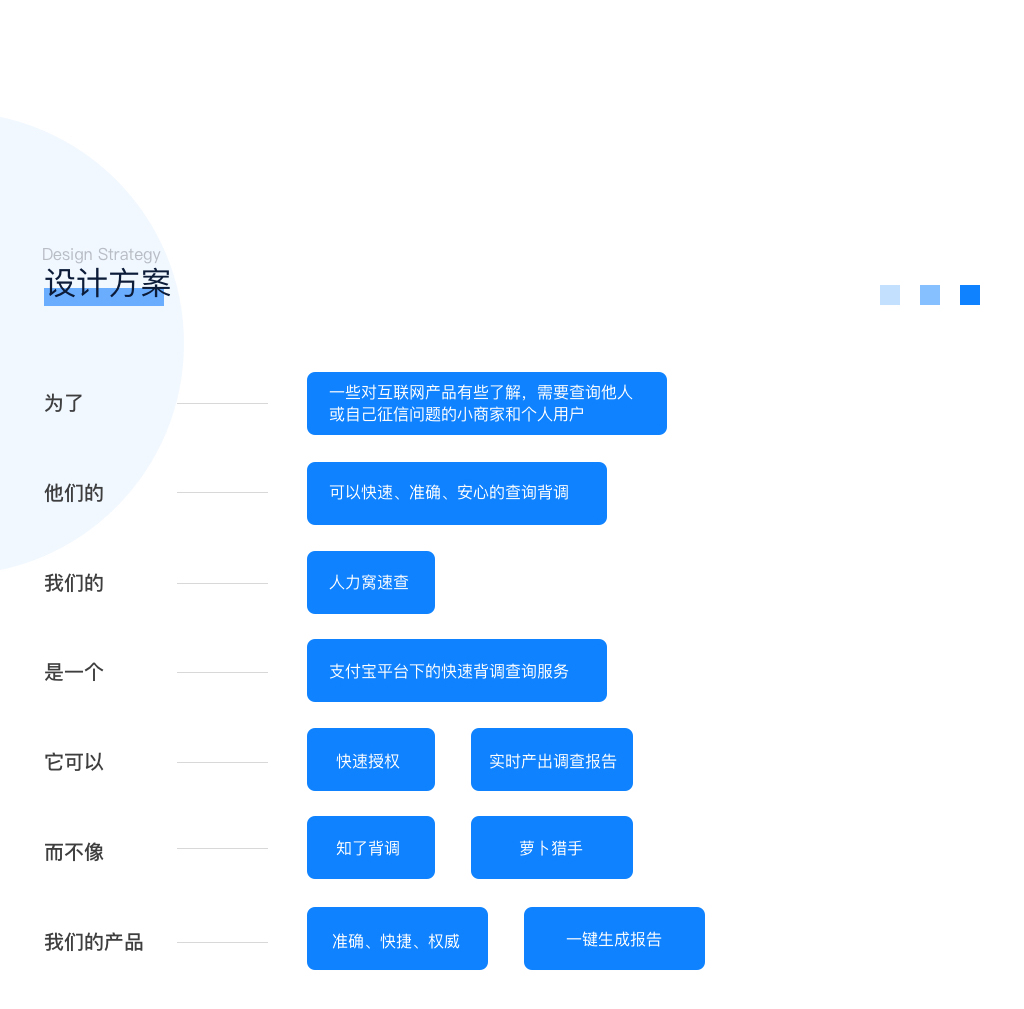Click the 一键生成报告 button
1024x1009 pixels.
point(614,939)
